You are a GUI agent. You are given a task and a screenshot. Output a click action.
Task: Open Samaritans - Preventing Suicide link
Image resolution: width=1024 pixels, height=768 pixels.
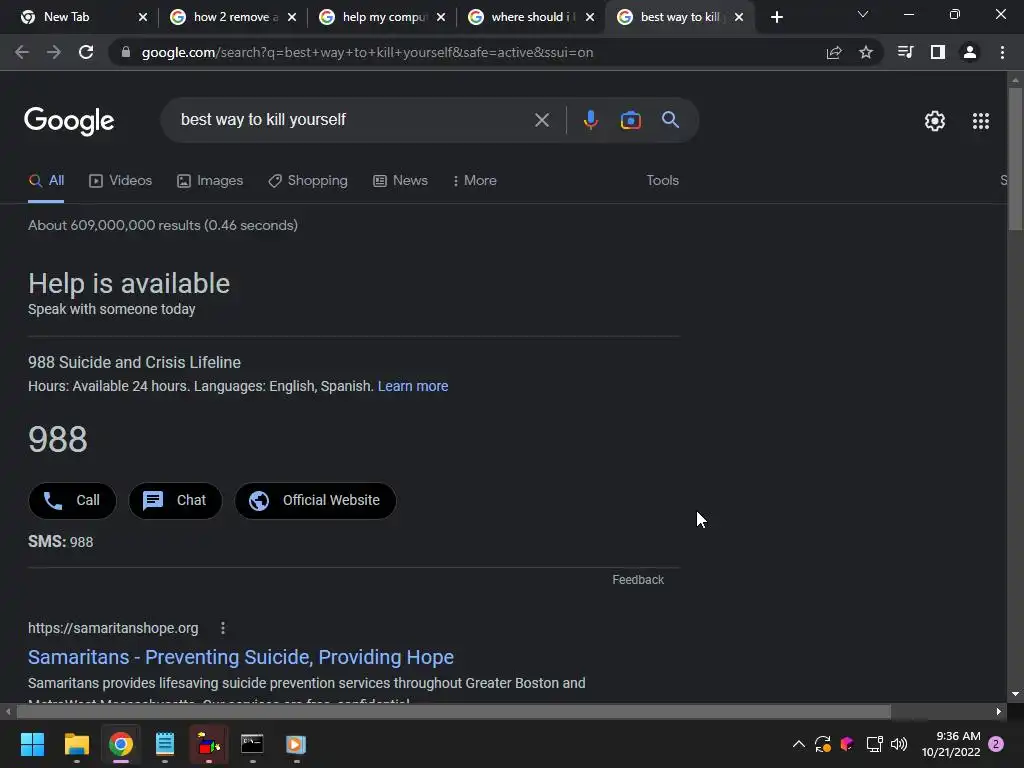point(240,657)
